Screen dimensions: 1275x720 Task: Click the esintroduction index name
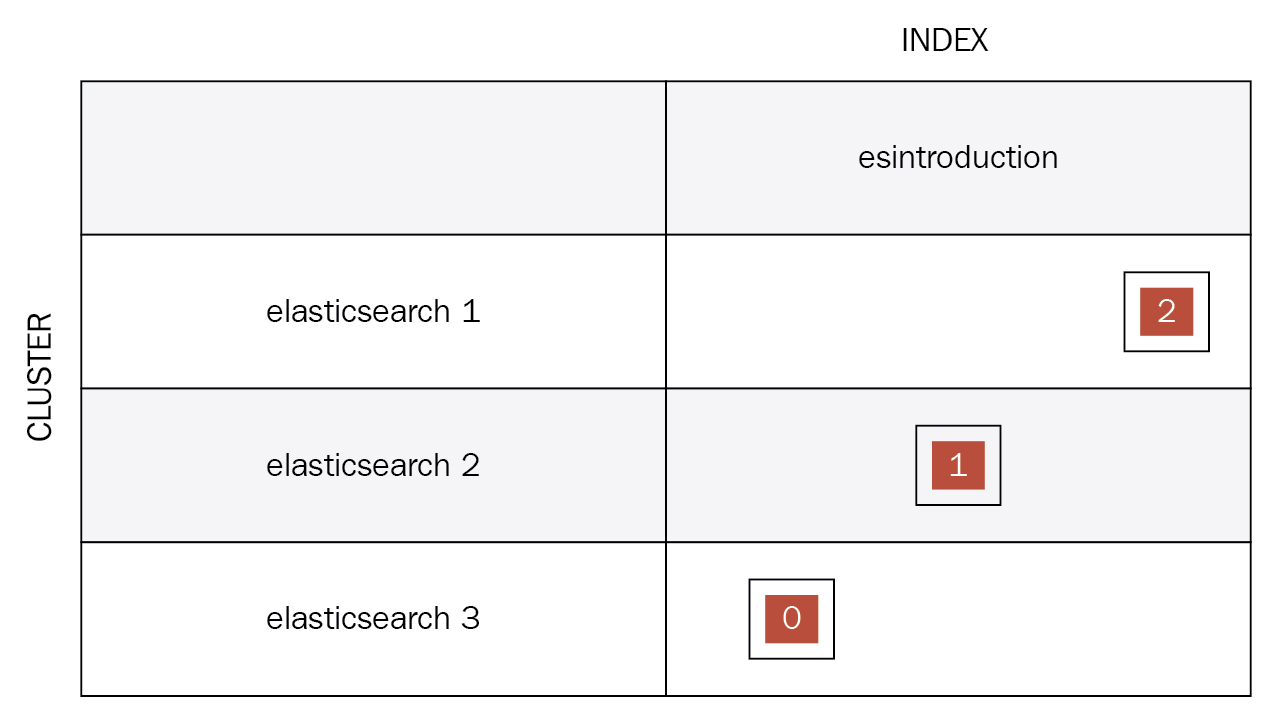pos(958,157)
